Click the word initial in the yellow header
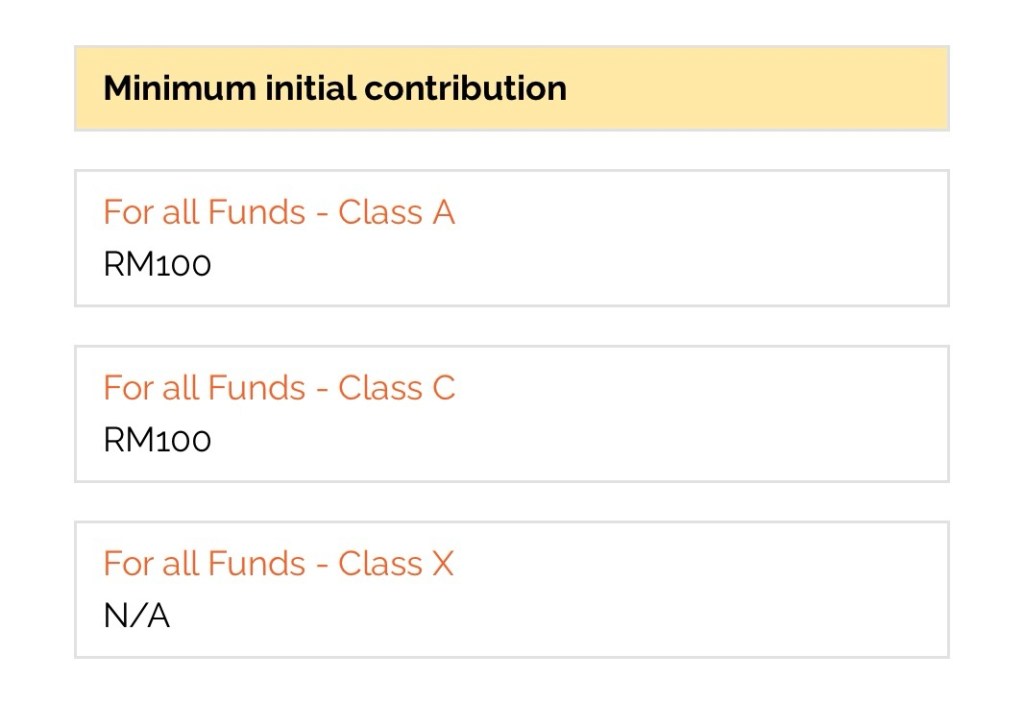The image size is (1024, 703). tap(310, 88)
